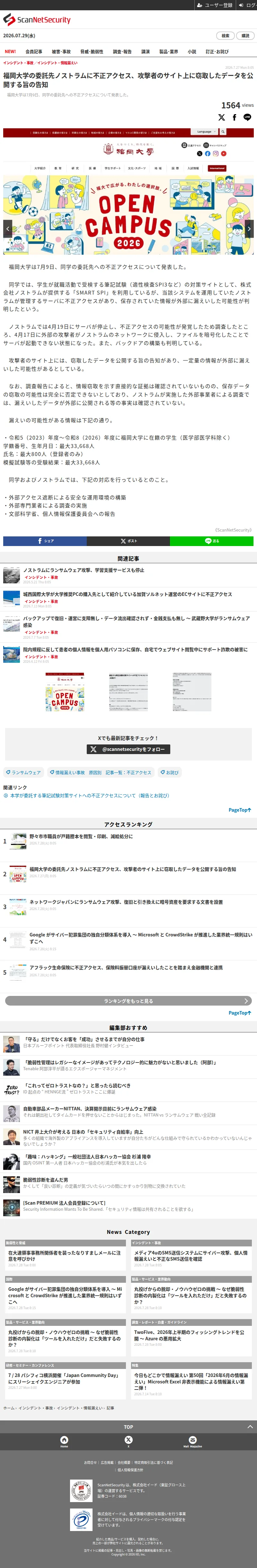Open the Open Campus thumbnail in the image gallery
257x1568 pixels.
click(64, 691)
